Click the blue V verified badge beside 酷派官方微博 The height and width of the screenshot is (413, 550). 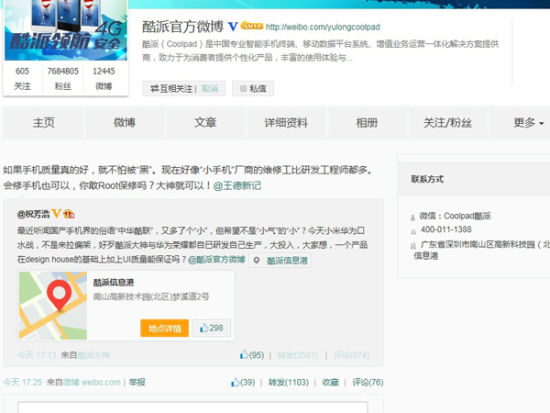click(x=233, y=26)
